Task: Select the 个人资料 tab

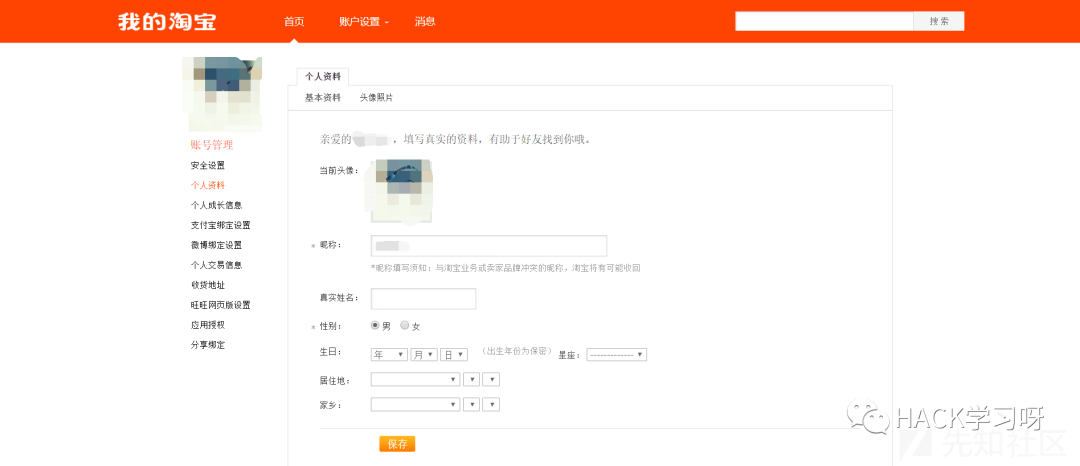Action: point(323,76)
